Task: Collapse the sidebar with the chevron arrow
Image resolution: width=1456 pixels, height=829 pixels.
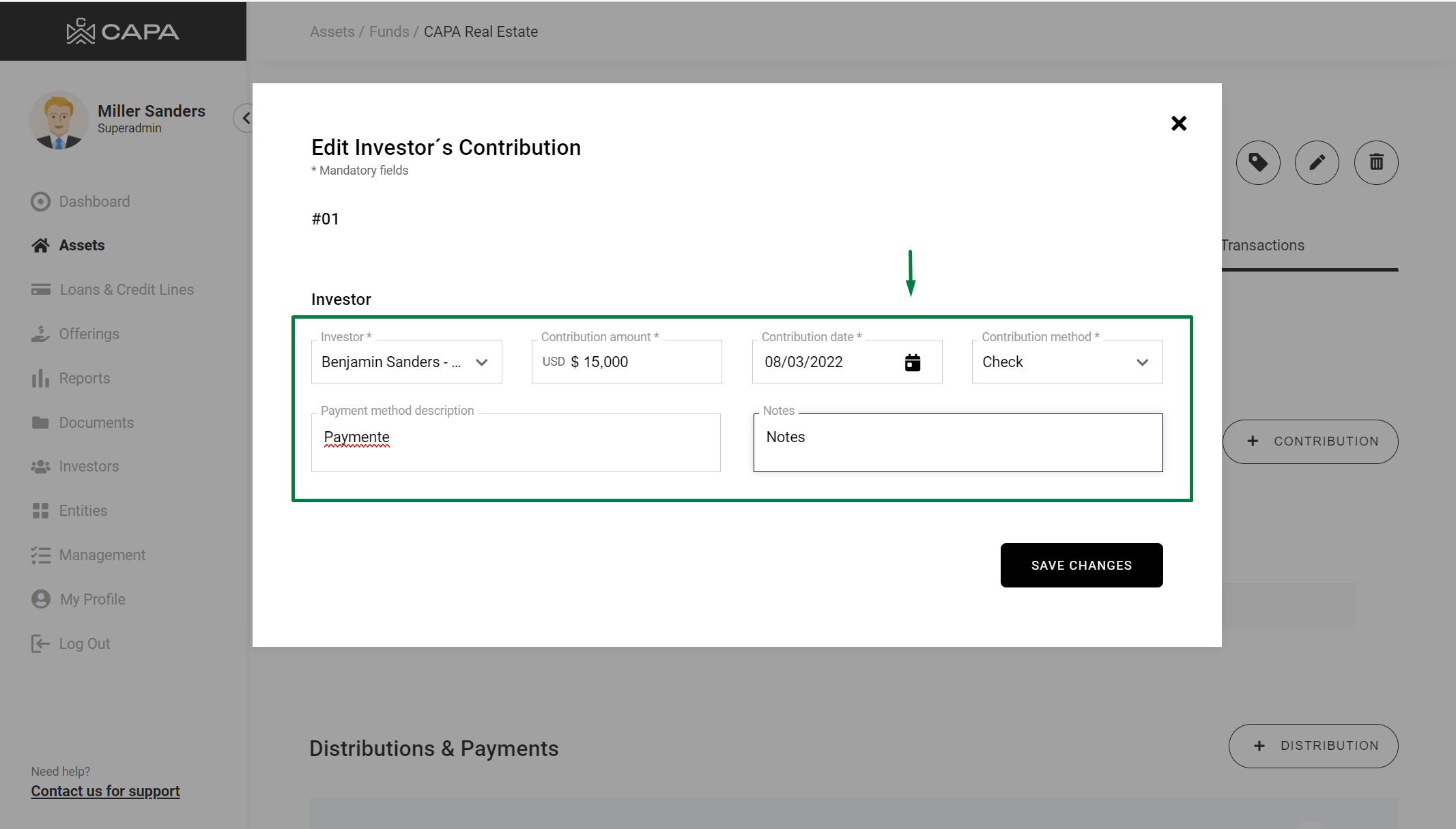Action: 245,118
